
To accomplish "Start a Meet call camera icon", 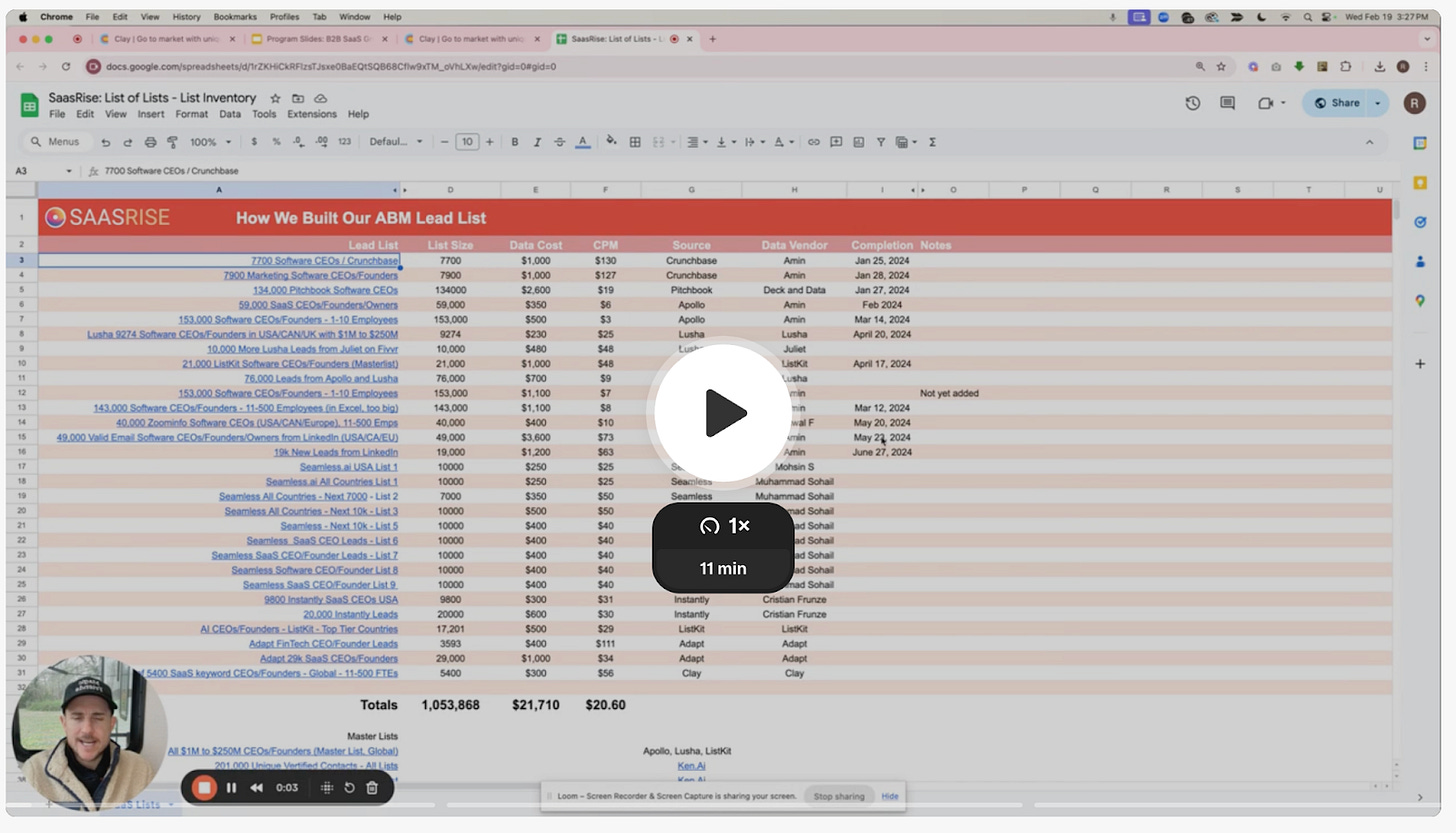I will click(x=1265, y=103).
